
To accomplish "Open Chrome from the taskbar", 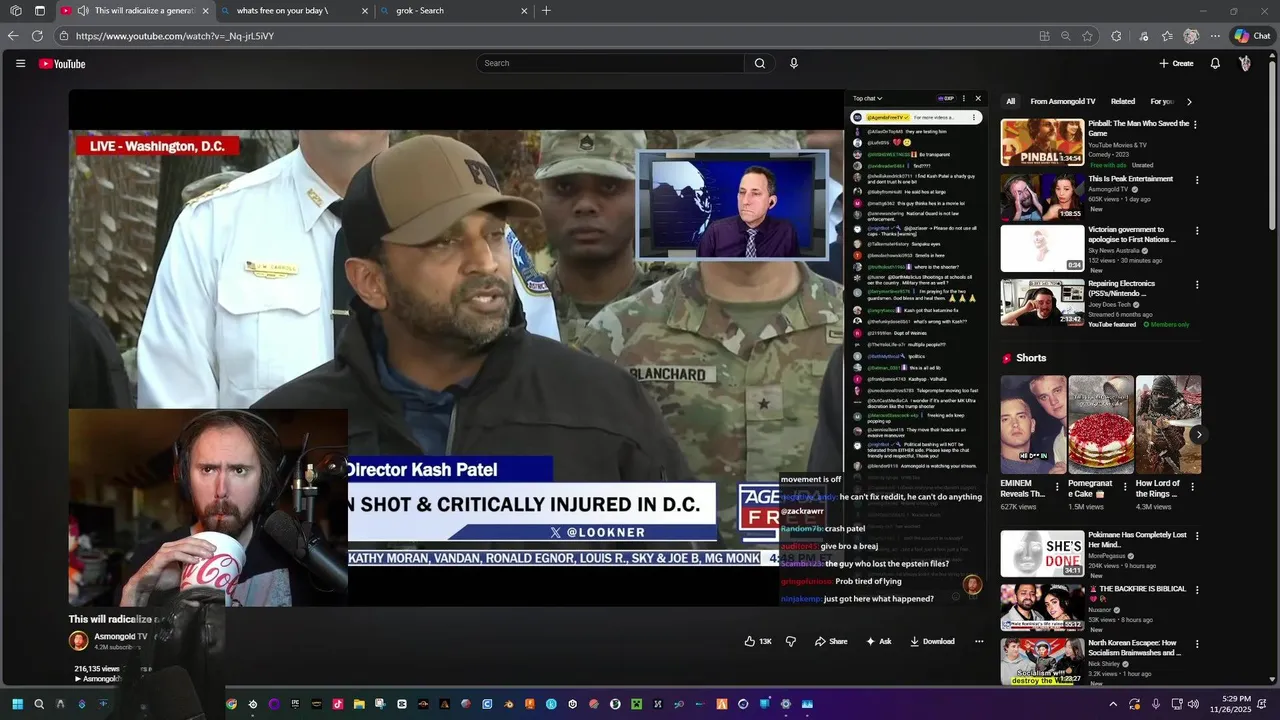I will (x=231, y=704).
